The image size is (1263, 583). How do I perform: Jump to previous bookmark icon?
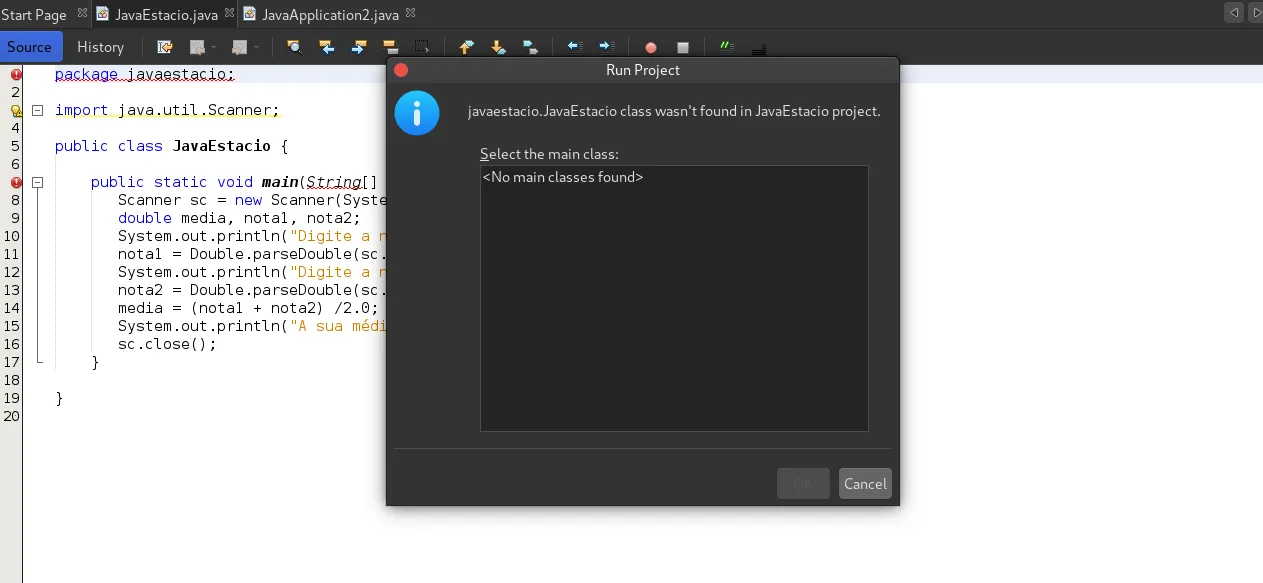466,47
